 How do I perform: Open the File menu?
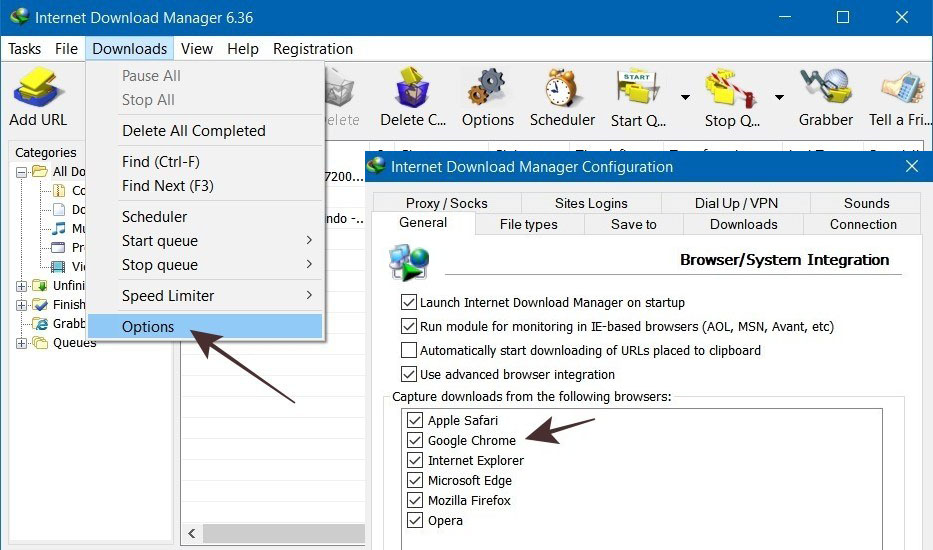point(66,49)
